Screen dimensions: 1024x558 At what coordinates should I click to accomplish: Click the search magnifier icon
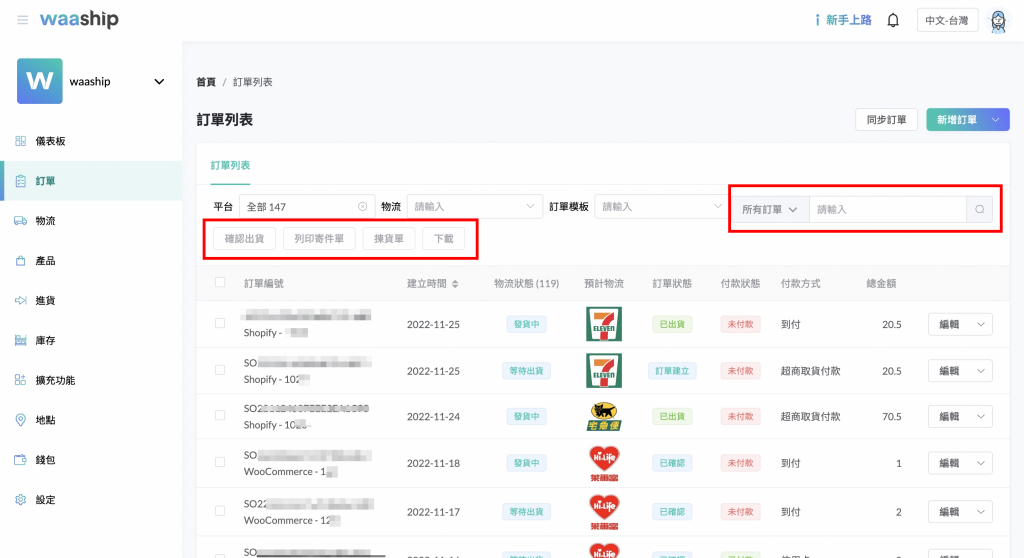point(979,209)
